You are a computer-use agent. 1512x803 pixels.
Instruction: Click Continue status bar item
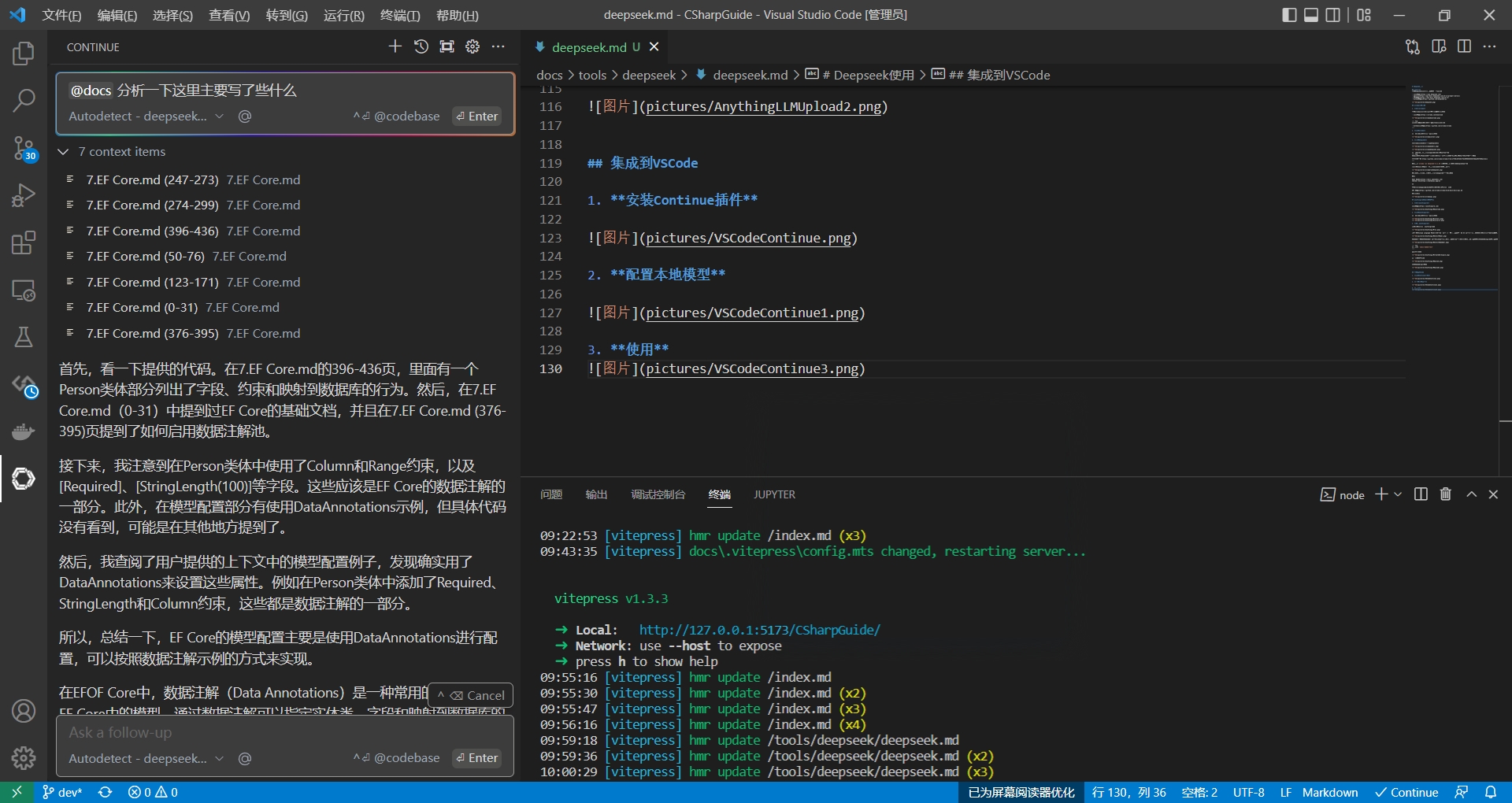click(1406, 792)
